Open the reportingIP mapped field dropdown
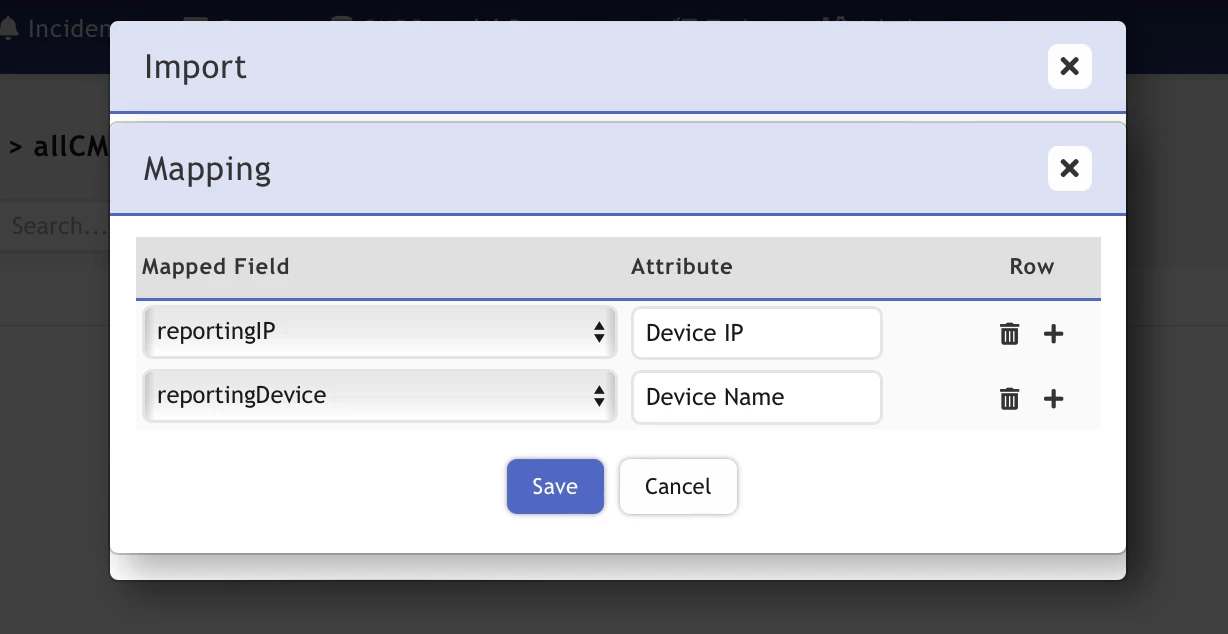 (x=379, y=332)
